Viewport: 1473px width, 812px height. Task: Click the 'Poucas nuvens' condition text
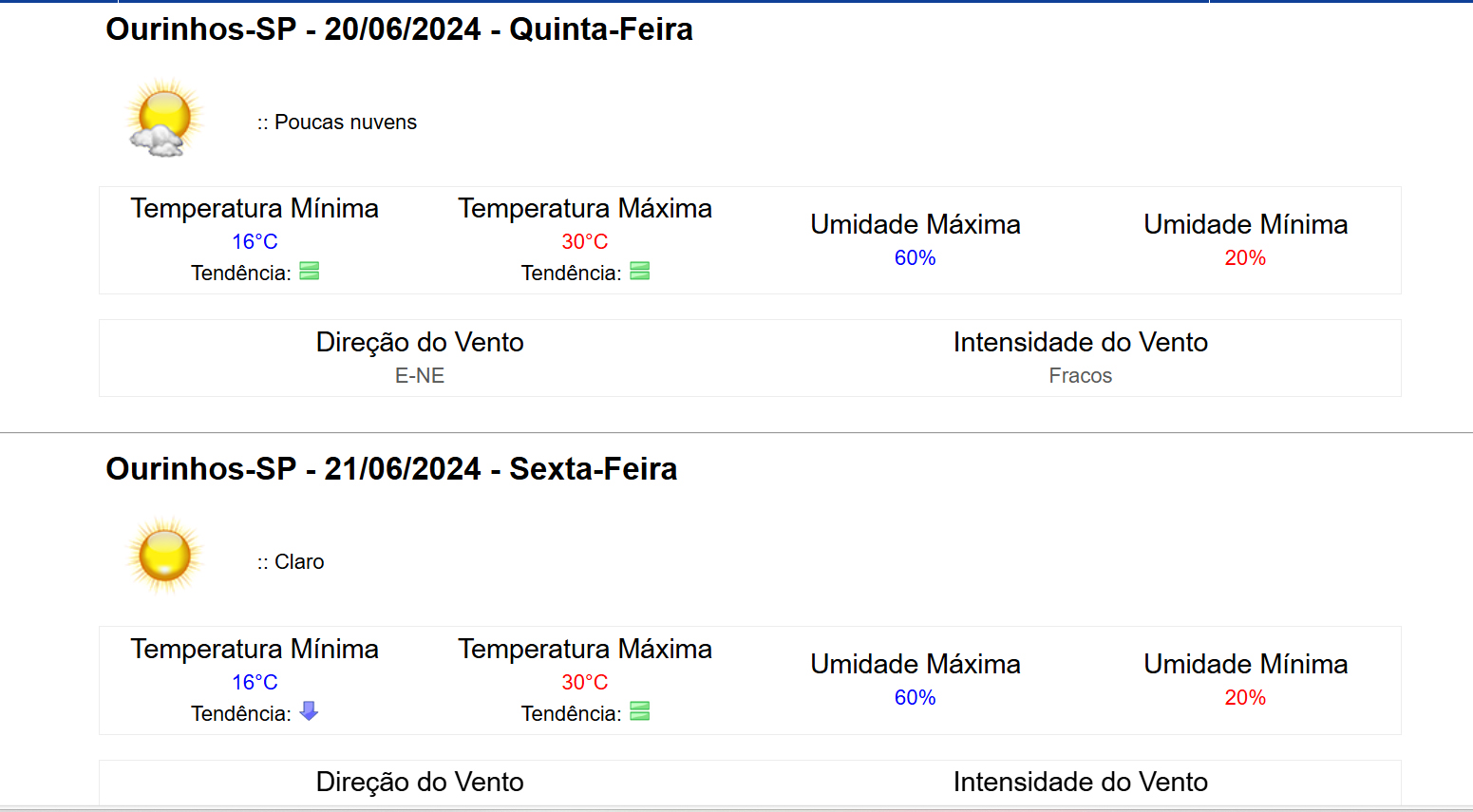click(345, 123)
